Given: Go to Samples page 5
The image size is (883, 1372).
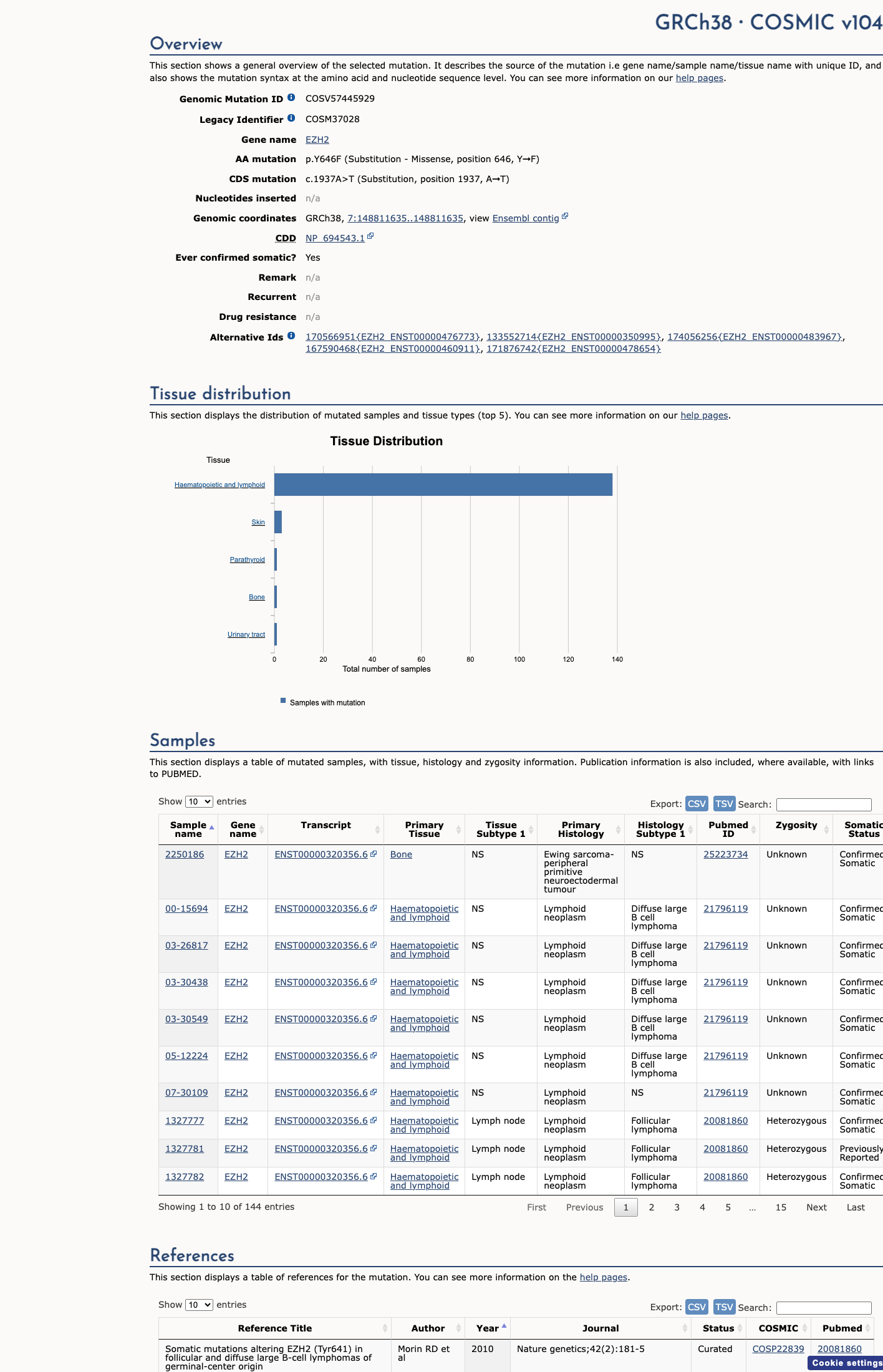Looking at the screenshot, I should 728,1207.
